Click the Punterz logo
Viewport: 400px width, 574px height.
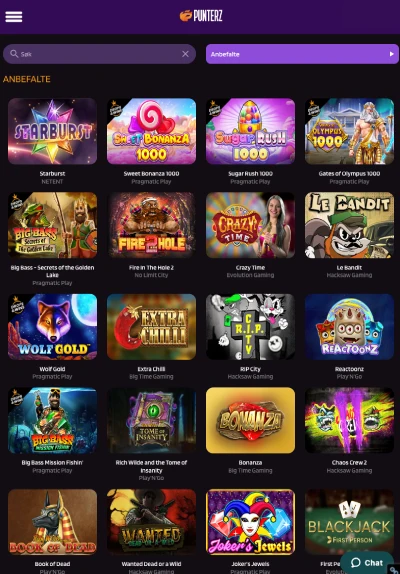click(201, 16)
